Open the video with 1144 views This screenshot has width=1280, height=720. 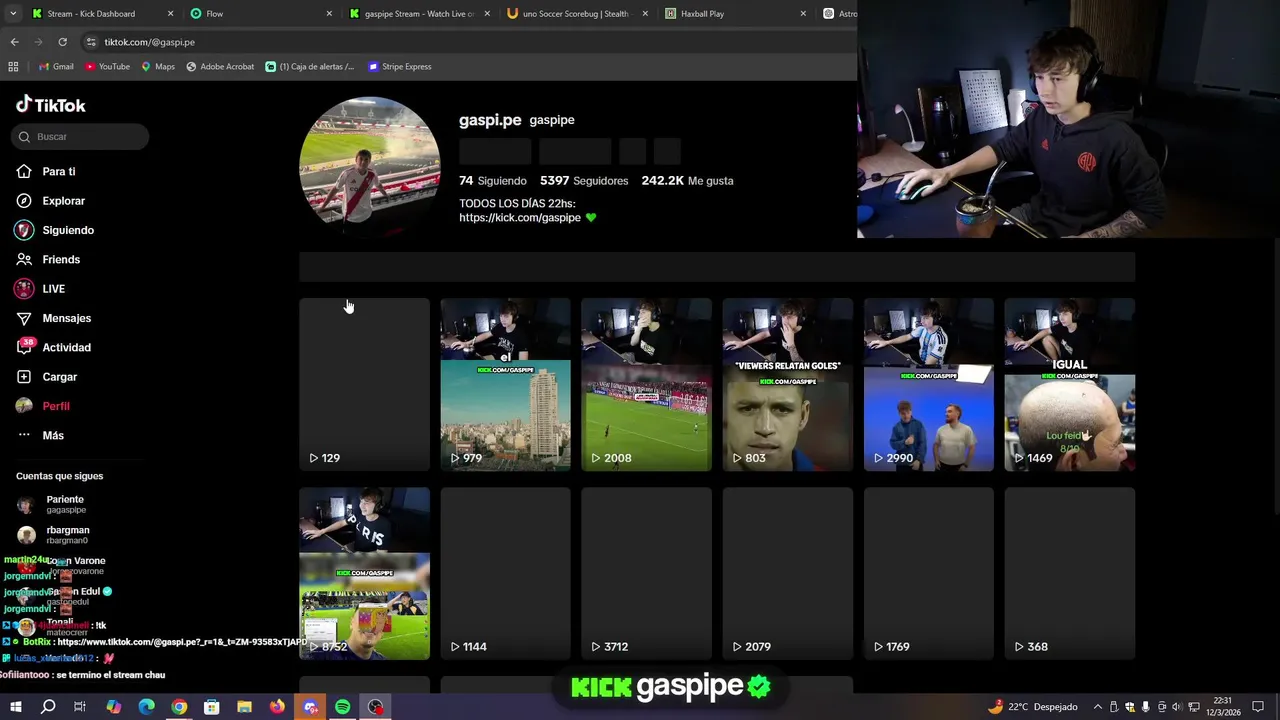tap(505, 573)
